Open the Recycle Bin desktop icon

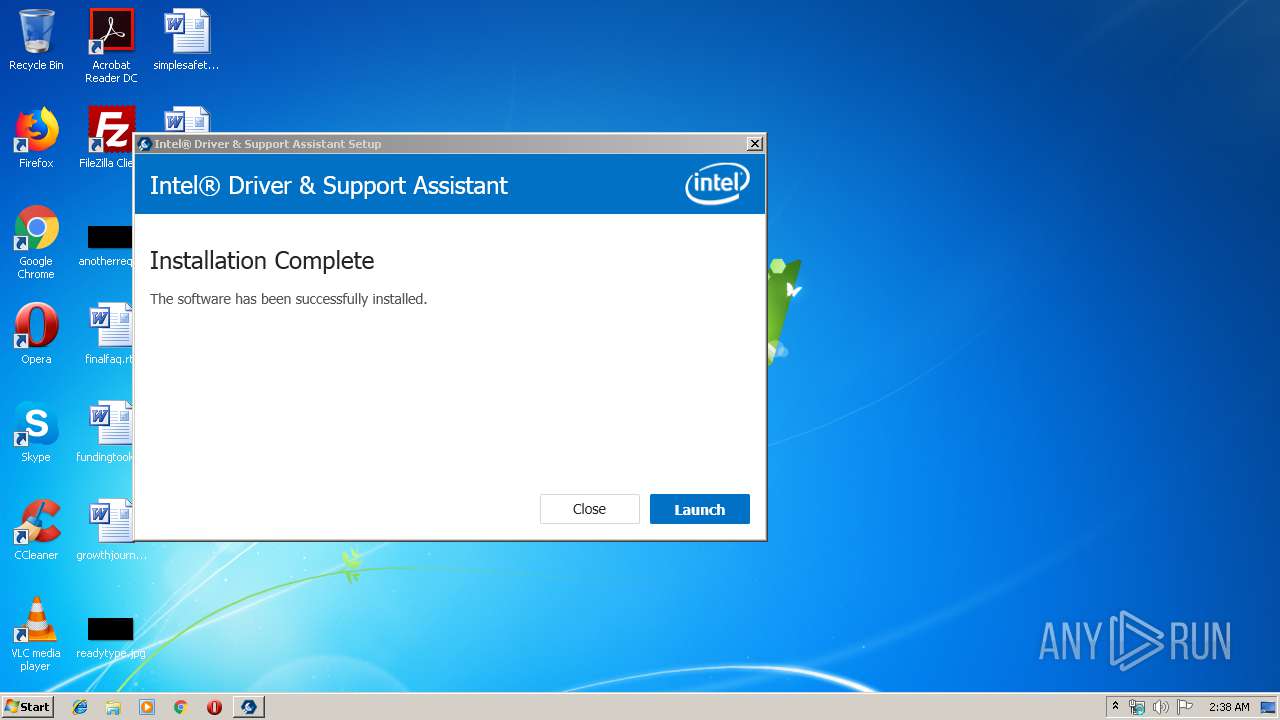click(x=36, y=40)
